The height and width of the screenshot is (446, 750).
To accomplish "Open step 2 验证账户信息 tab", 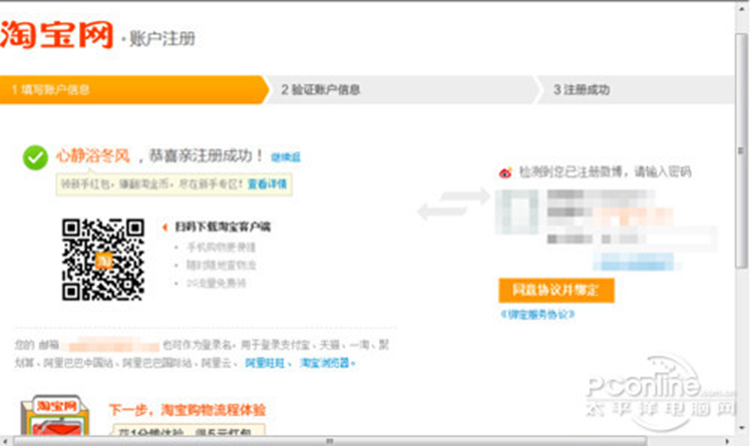I will pyautogui.click(x=402, y=89).
